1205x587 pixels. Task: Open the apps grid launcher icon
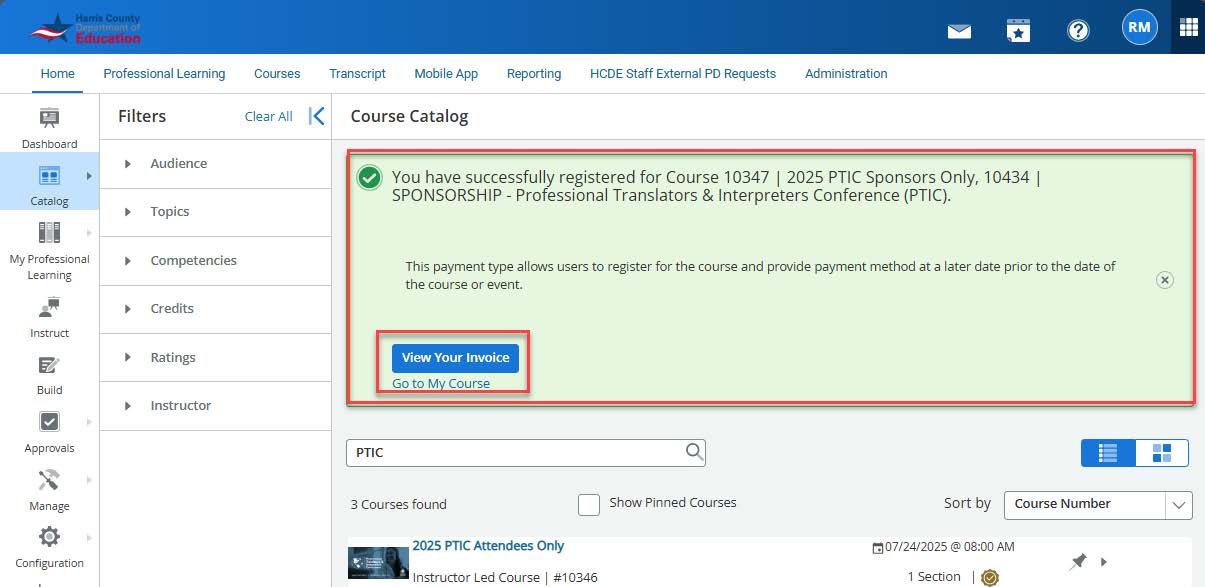[x=1188, y=27]
